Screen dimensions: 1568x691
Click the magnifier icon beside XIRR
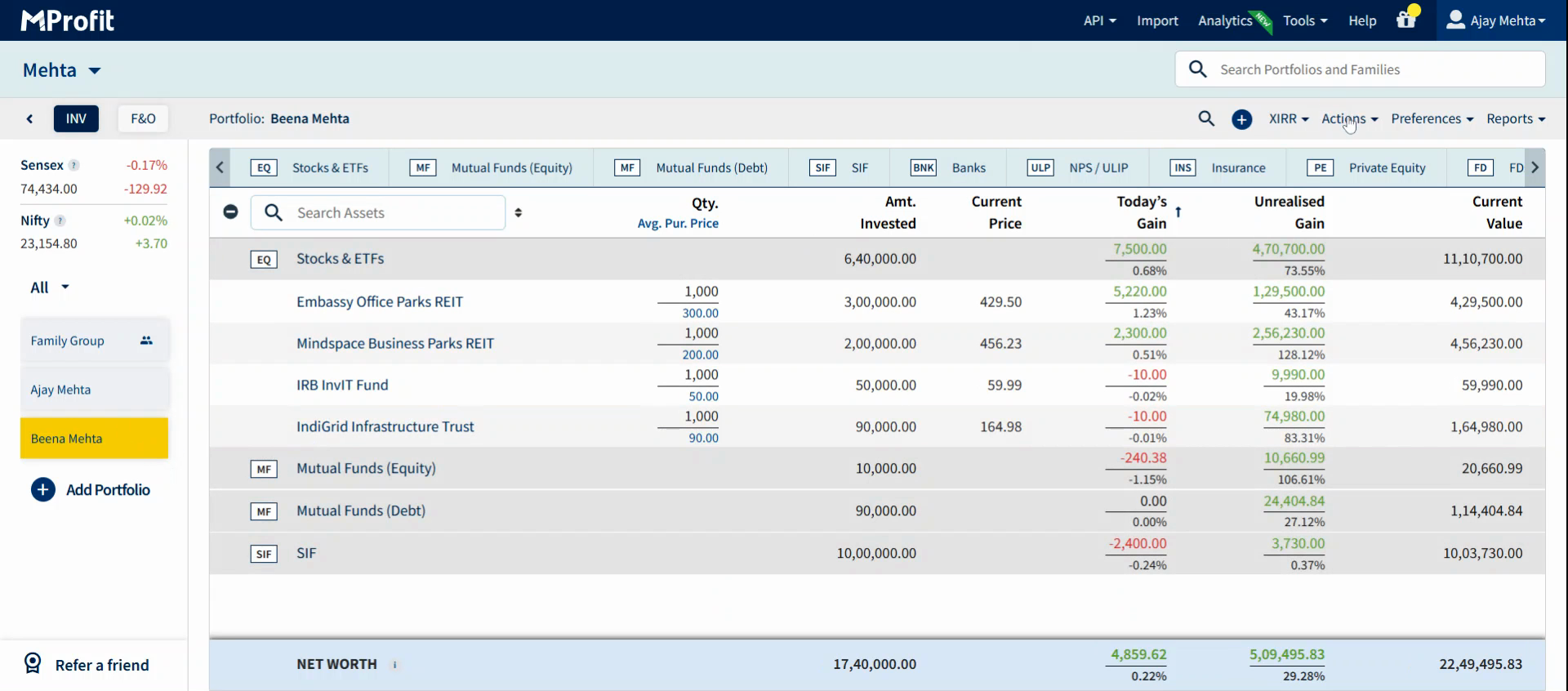coord(1206,118)
